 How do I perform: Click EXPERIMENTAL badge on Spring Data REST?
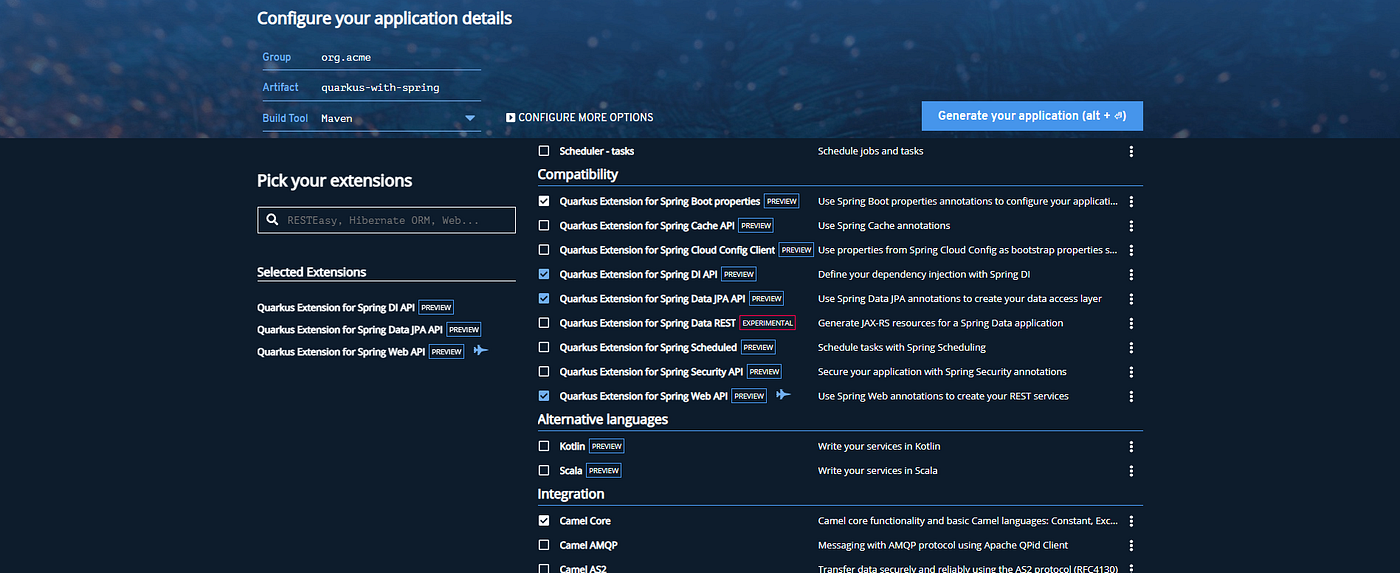tap(768, 323)
